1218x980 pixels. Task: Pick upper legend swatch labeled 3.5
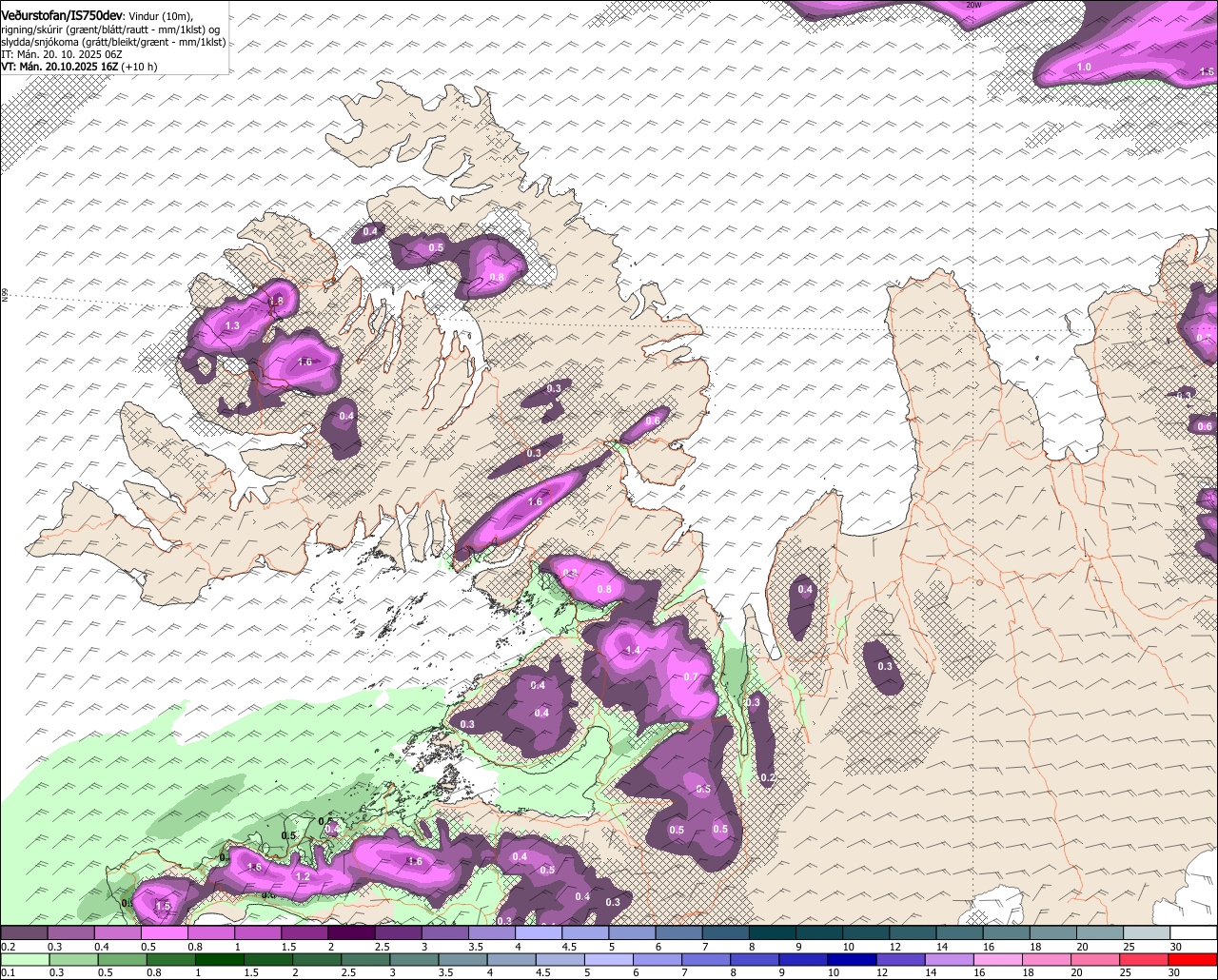coord(492,932)
